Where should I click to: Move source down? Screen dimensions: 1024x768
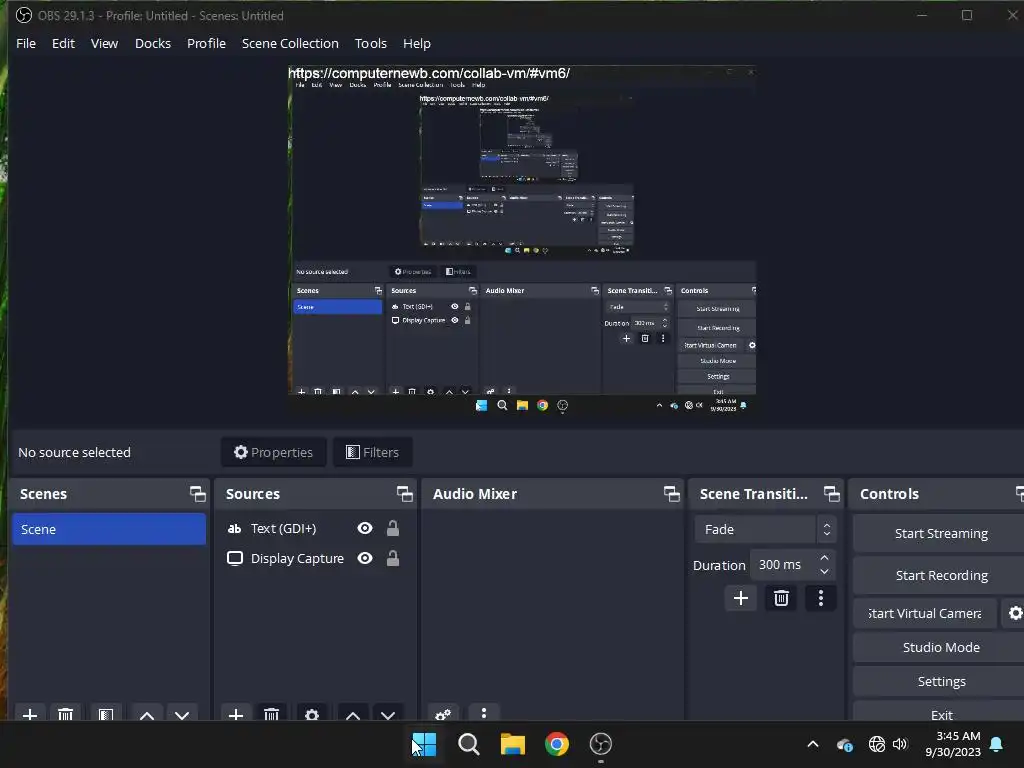click(388, 714)
